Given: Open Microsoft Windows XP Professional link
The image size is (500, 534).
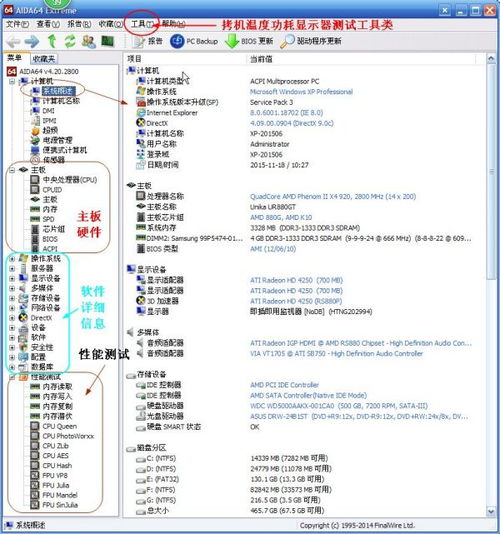Looking at the screenshot, I should point(301,92).
